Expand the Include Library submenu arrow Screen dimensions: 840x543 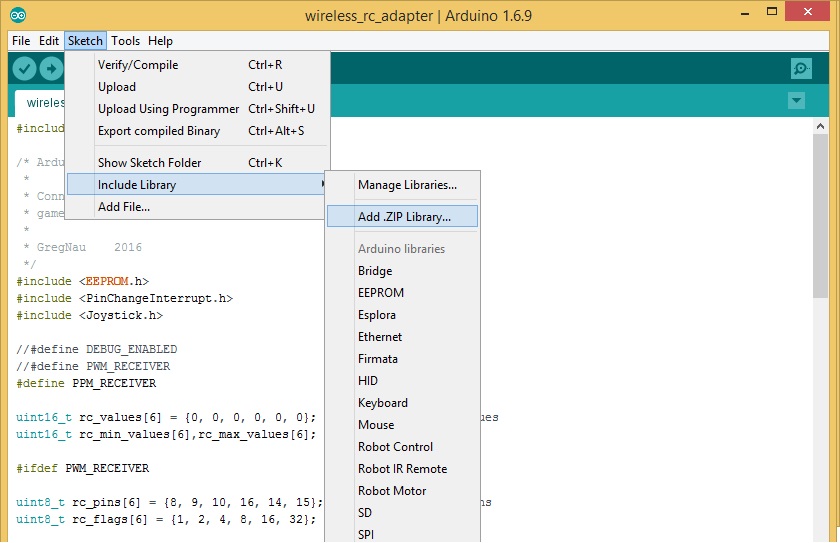point(322,184)
